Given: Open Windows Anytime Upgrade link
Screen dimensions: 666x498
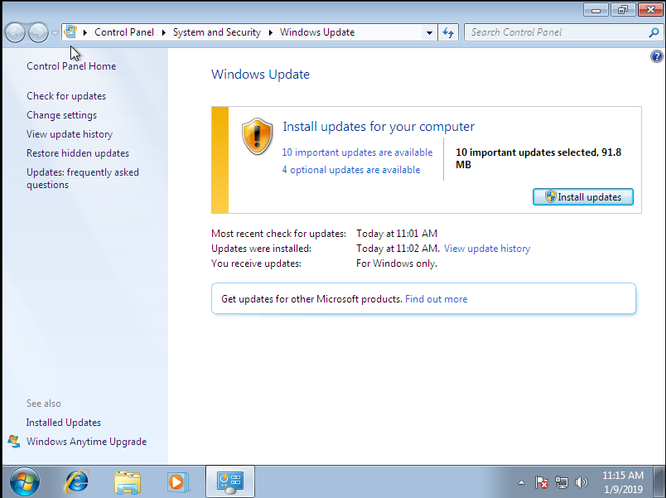Looking at the screenshot, I should click(x=86, y=441).
